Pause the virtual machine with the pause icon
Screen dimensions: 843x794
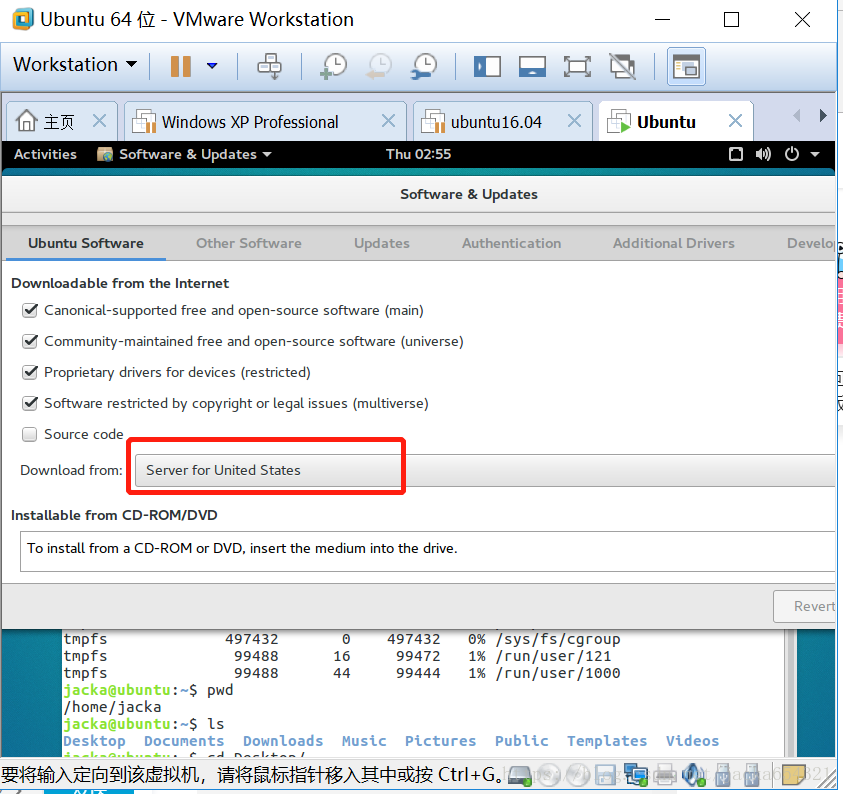click(181, 66)
